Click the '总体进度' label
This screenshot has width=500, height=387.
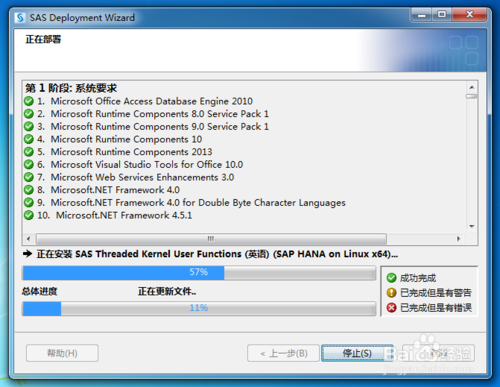[40, 291]
